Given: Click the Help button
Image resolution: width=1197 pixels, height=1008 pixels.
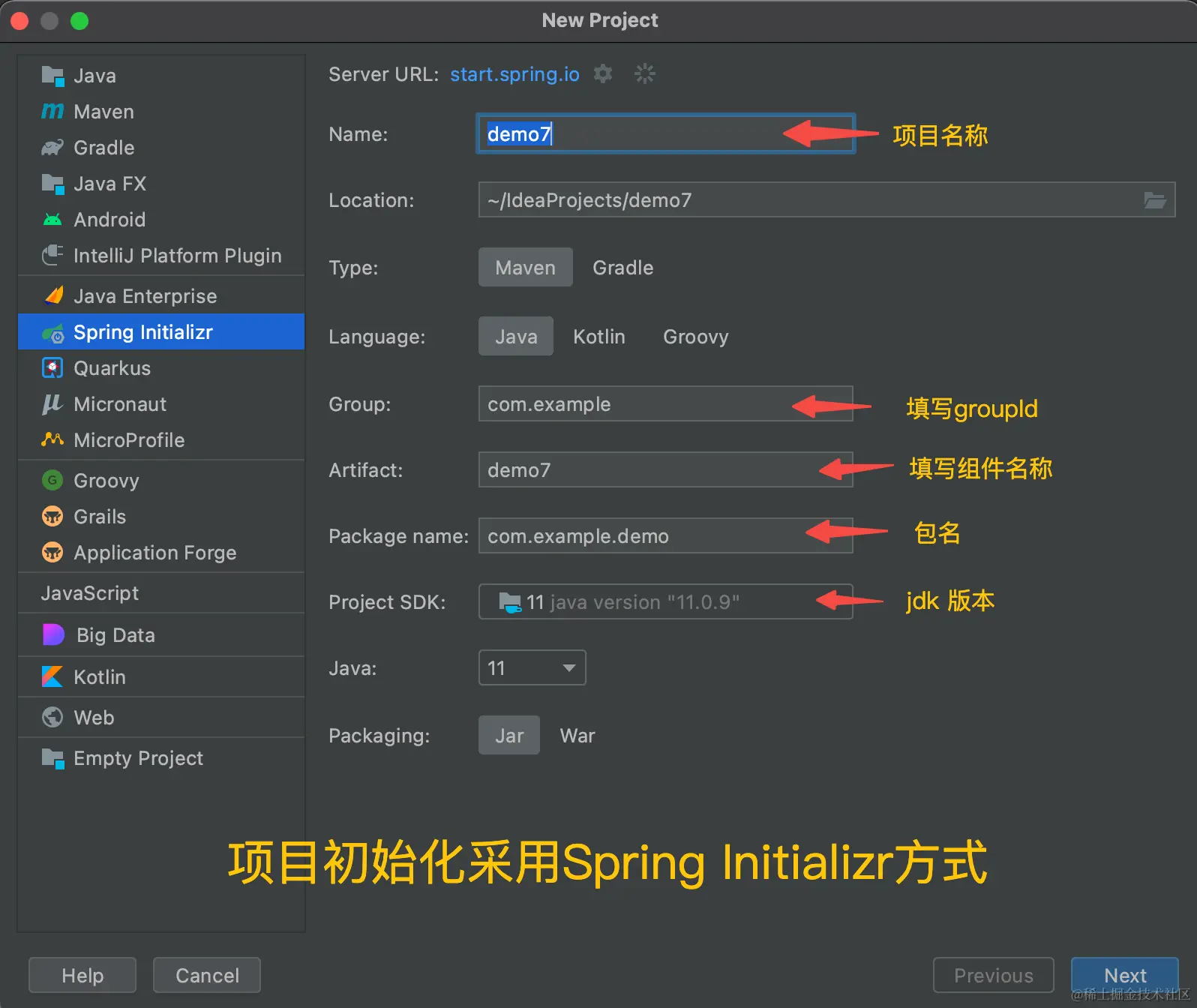Looking at the screenshot, I should point(82,975).
